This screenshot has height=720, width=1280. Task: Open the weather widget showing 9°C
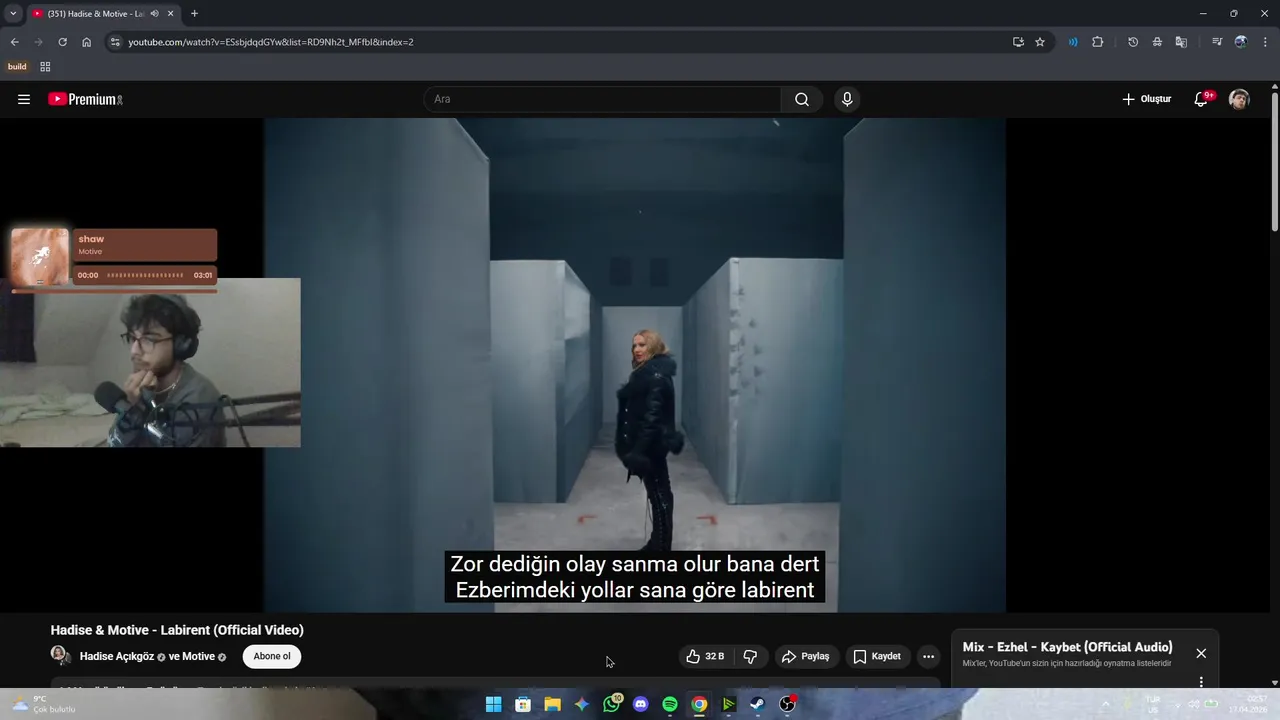[x=42, y=704]
